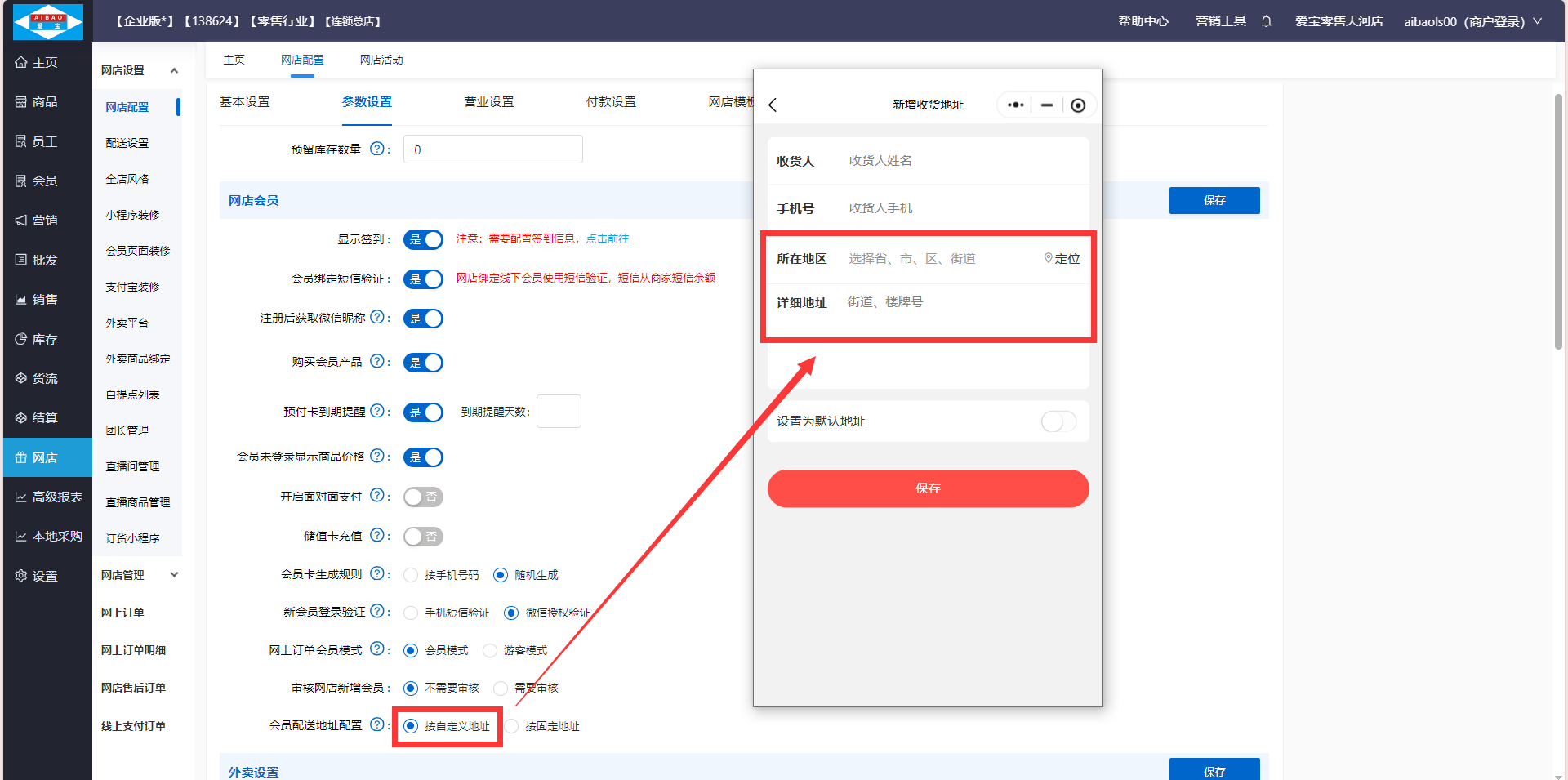The width and height of the screenshot is (1568, 780).
Task: Click the back arrow in address popup
Action: [773, 105]
